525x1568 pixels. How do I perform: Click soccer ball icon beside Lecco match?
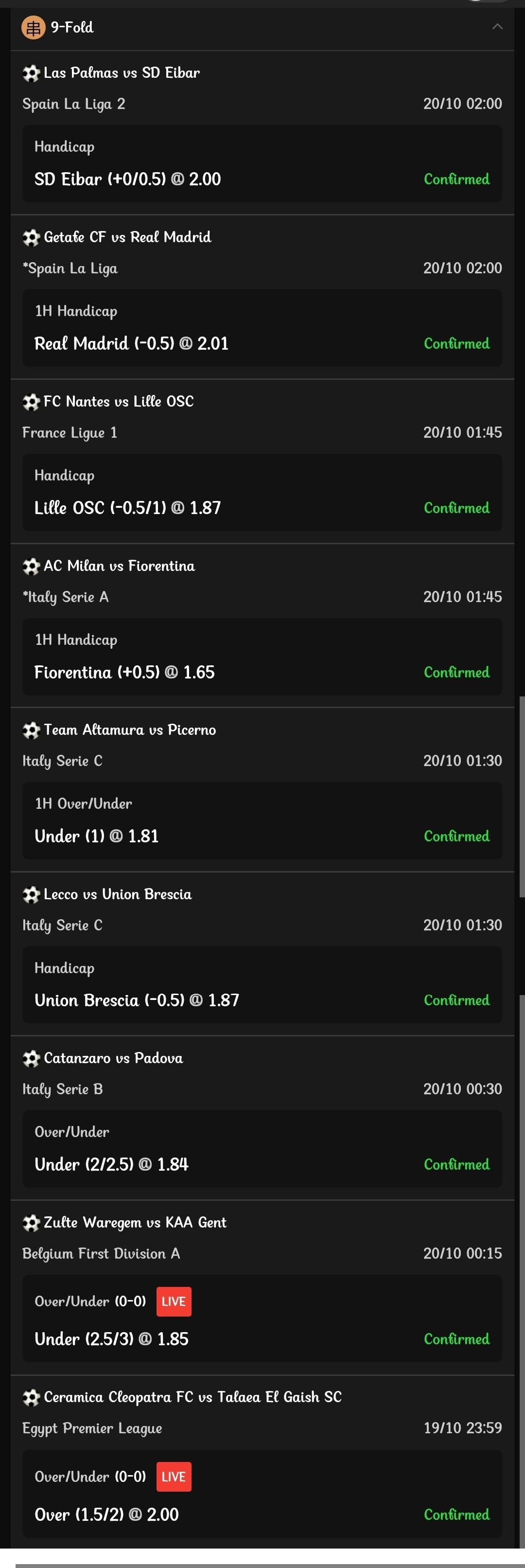coord(31,895)
